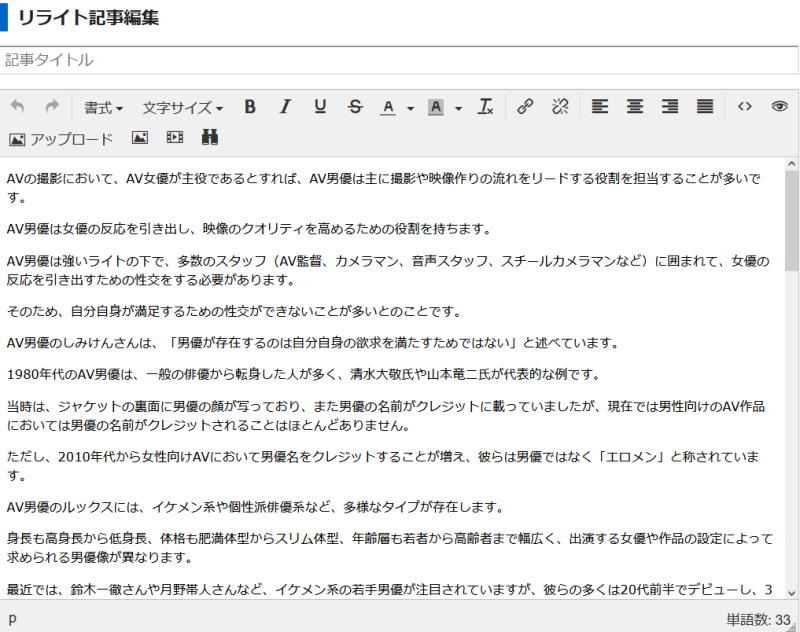Apply the background highlight color swatch
The image size is (800, 632).
coord(436,107)
